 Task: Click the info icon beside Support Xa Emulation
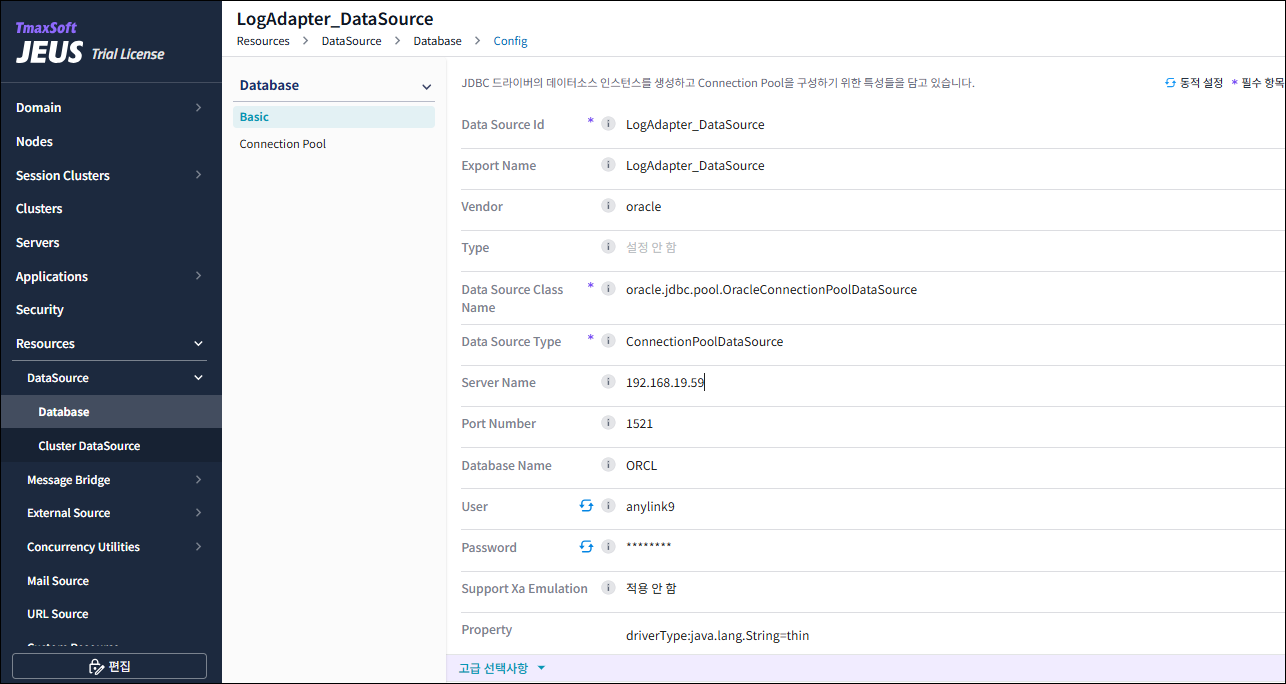pyautogui.click(x=608, y=588)
